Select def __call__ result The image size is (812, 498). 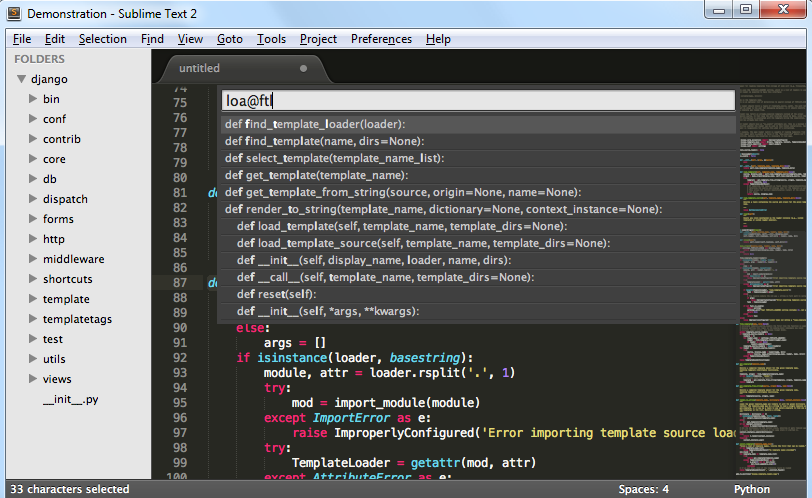pyautogui.click(x=478, y=277)
